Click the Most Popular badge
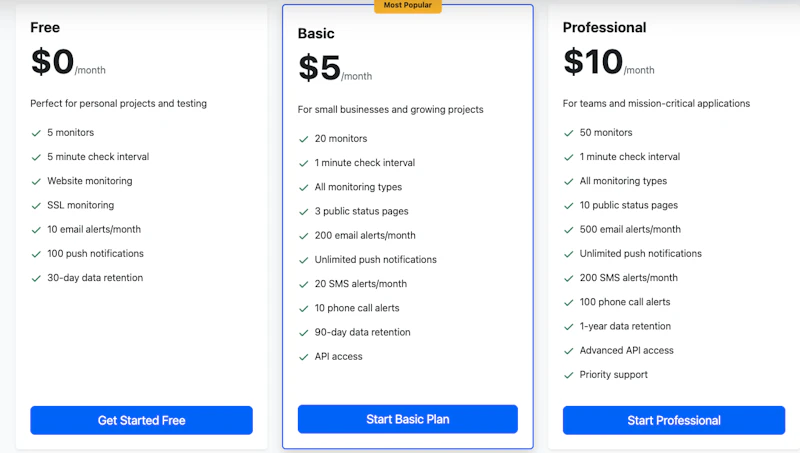This screenshot has height=453, width=800. point(408,6)
